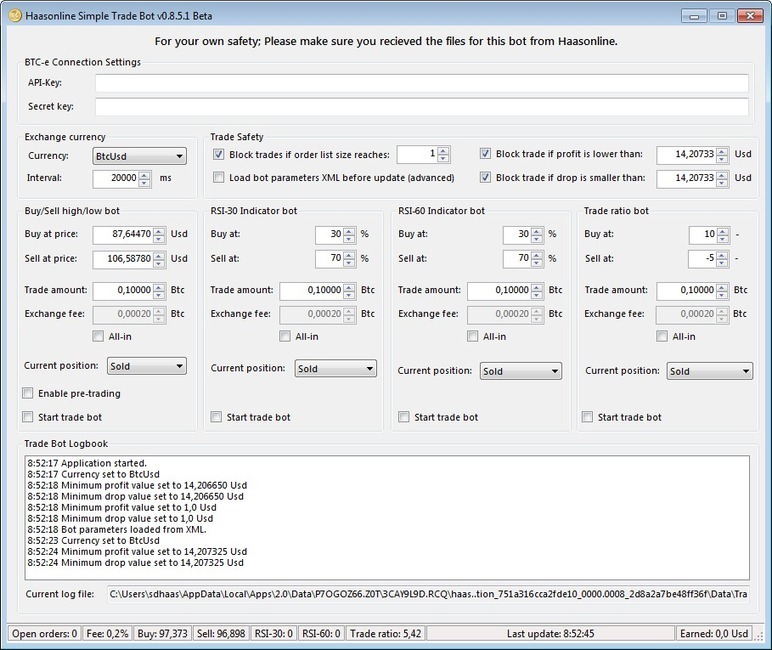Toggle Block trades if order list size reaches
Image resolution: width=772 pixels, height=650 pixels.
coord(218,154)
